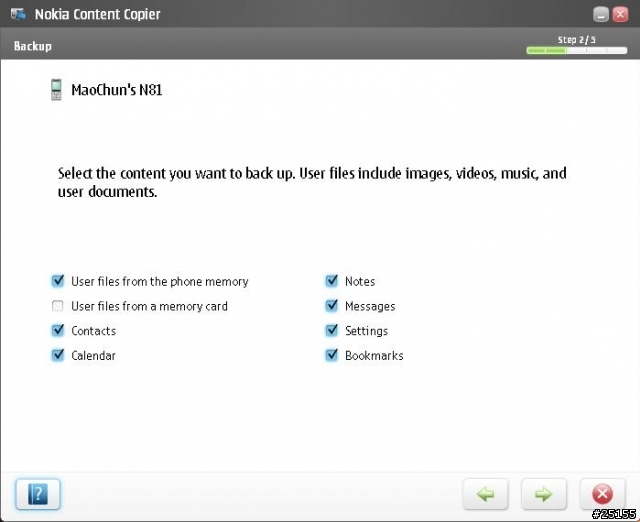Go back with the left green arrow
Image resolution: width=640 pixels, height=522 pixels.
[x=485, y=494]
